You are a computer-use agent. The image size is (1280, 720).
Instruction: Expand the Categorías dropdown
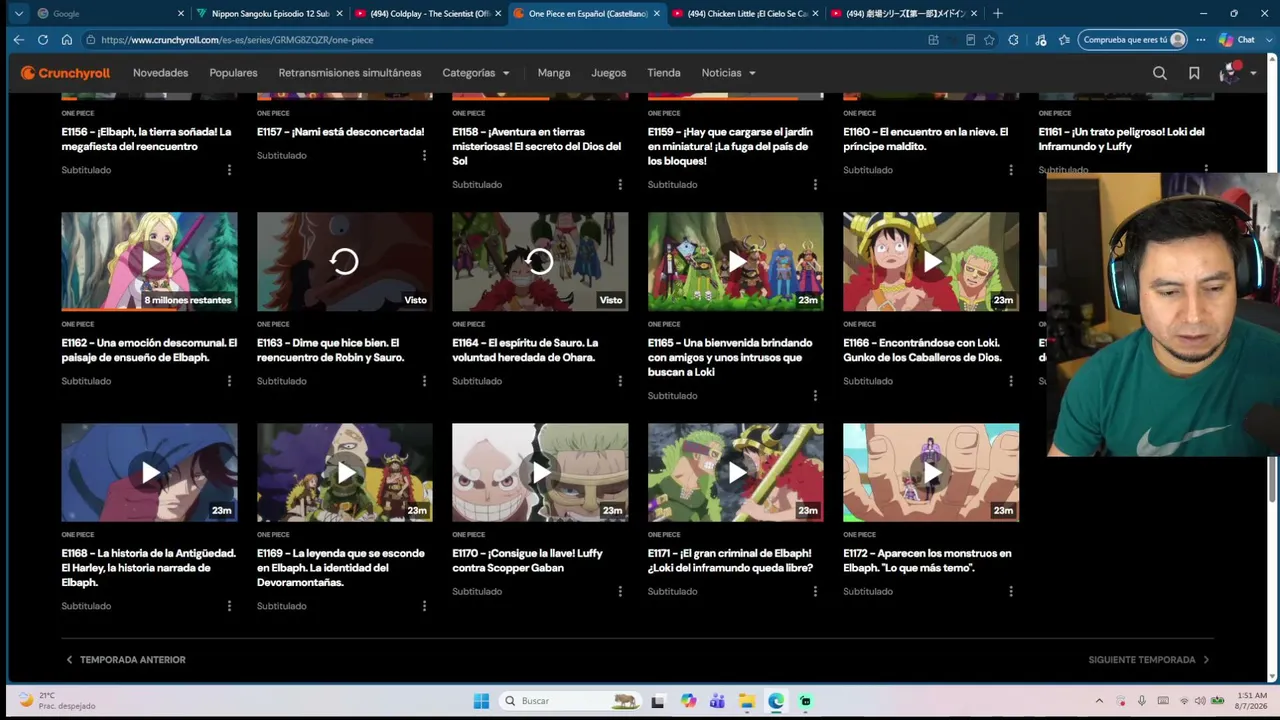coord(476,73)
